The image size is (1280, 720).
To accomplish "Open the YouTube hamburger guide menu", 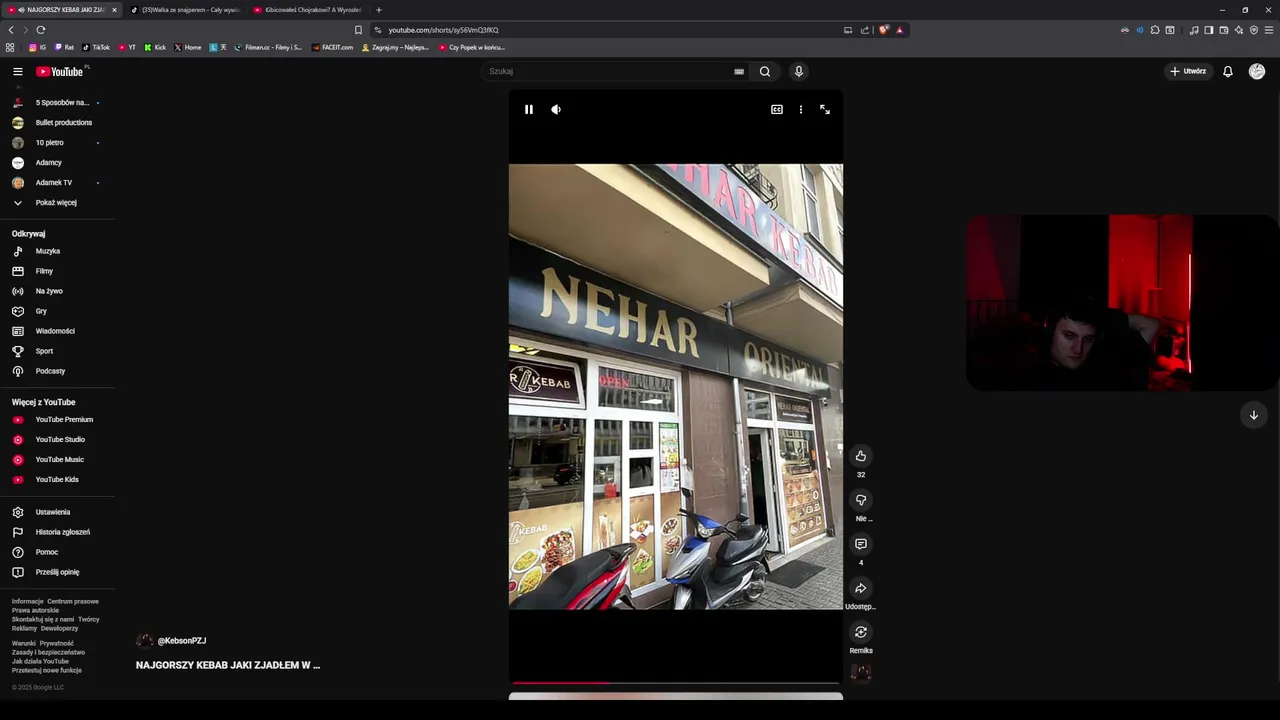I will (x=17, y=71).
